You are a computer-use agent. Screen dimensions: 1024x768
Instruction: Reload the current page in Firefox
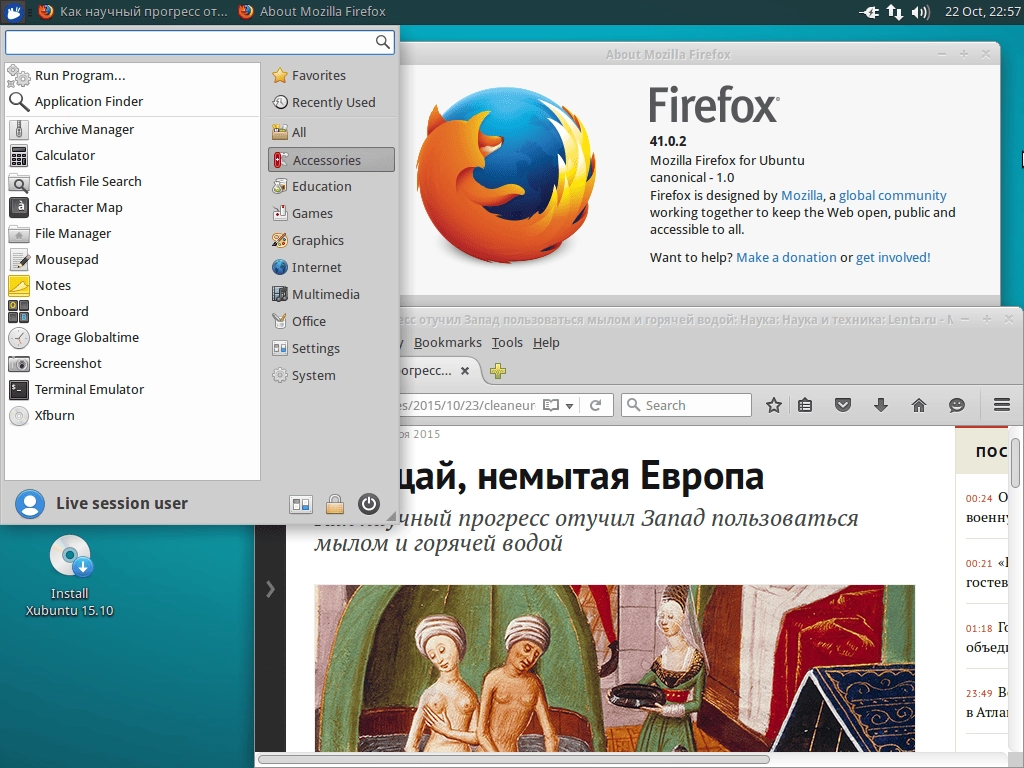596,406
